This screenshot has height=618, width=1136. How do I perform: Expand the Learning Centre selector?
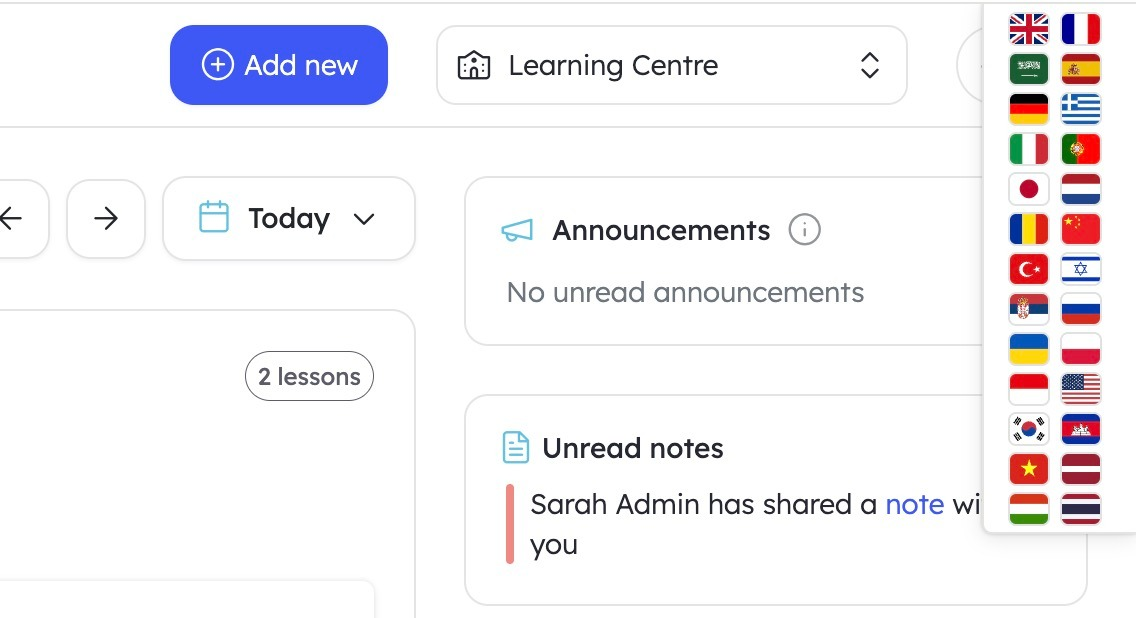[x=870, y=65]
